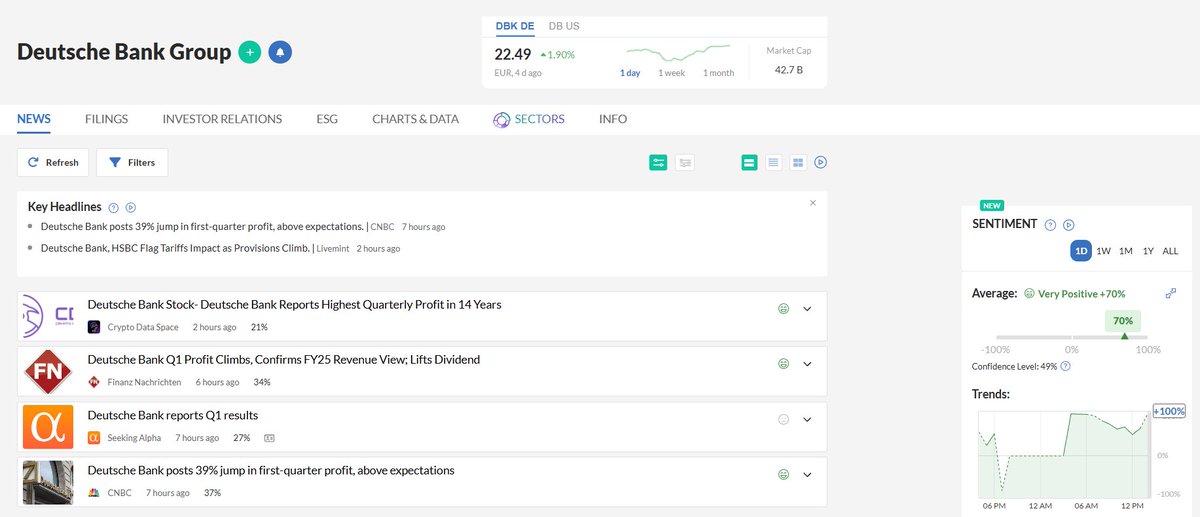Open help icon beside Key Headlines
This screenshot has height=517, width=1200.
113,207
